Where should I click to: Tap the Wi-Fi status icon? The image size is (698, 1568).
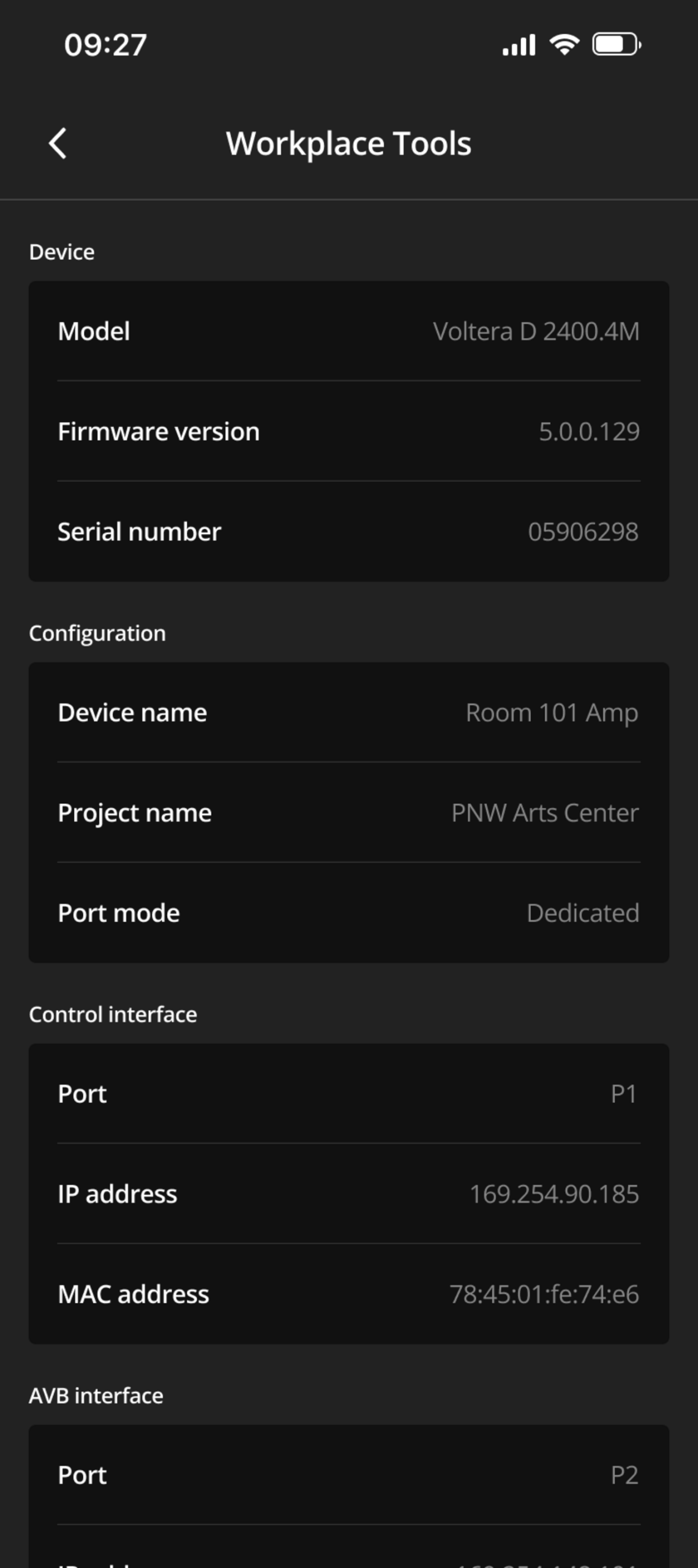click(564, 45)
